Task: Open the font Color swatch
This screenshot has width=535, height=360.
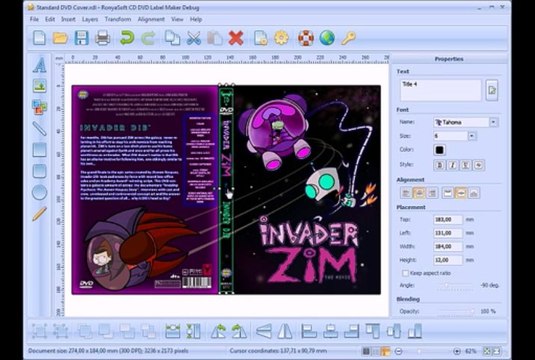Action: click(x=439, y=150)
